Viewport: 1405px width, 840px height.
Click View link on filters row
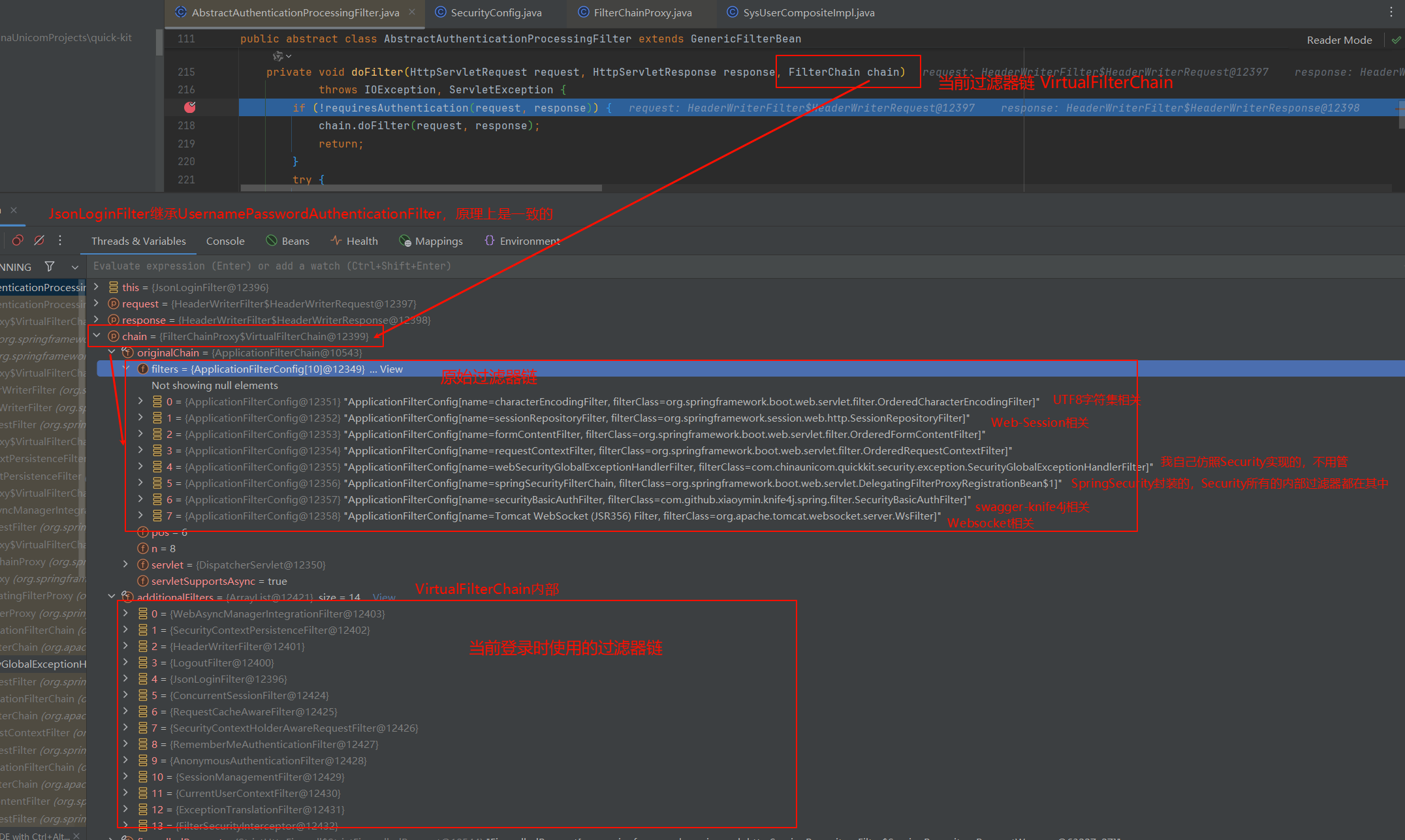(x=391, y=369)
